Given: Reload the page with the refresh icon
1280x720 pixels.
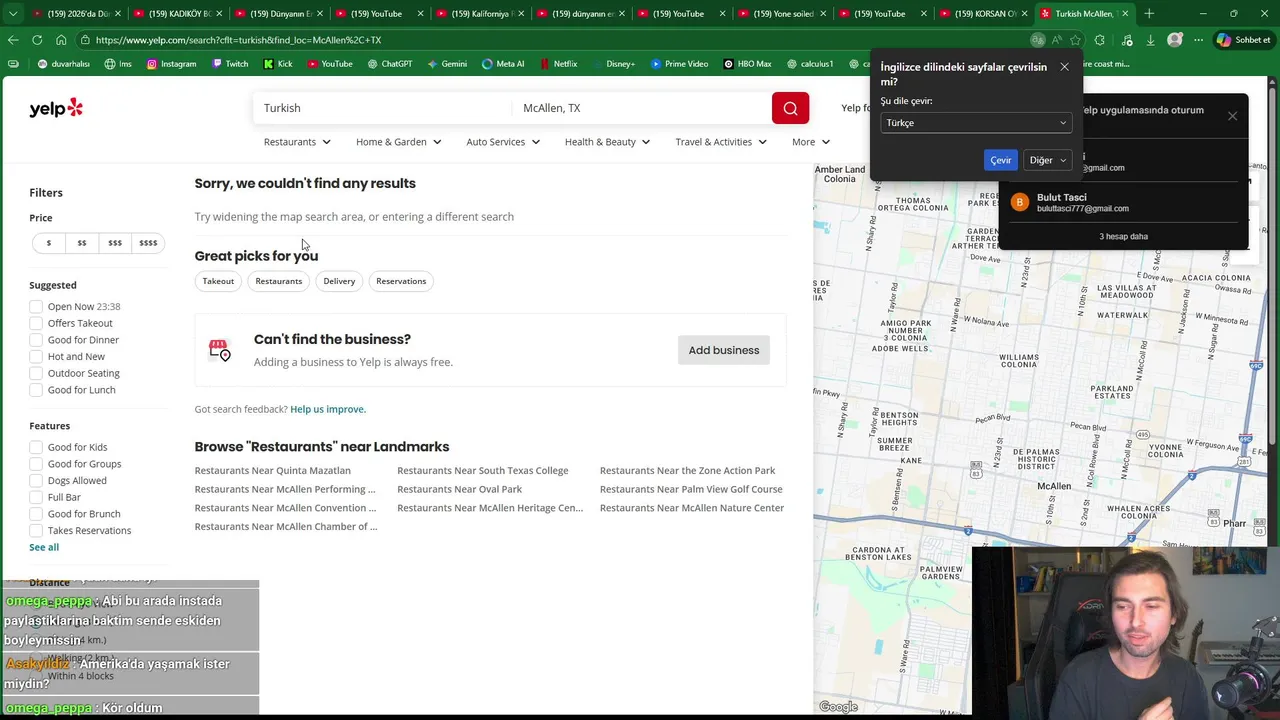Looking at the screenshot, I should click(37, 40).
